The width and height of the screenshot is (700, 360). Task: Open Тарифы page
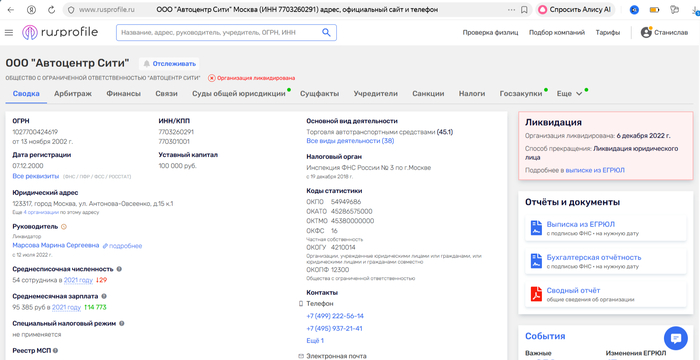coord(608,32)
